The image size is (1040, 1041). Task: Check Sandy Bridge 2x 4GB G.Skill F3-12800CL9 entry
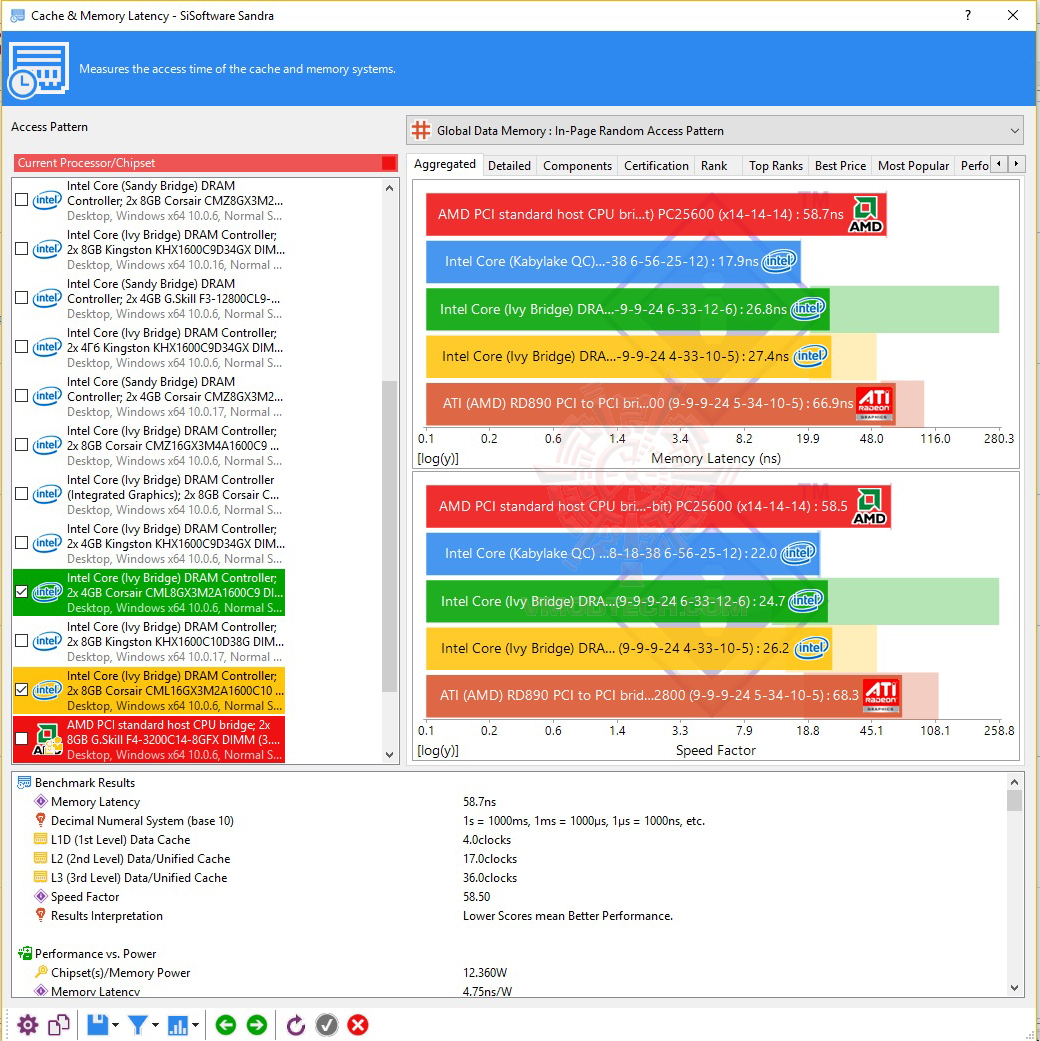pos(21,298)
